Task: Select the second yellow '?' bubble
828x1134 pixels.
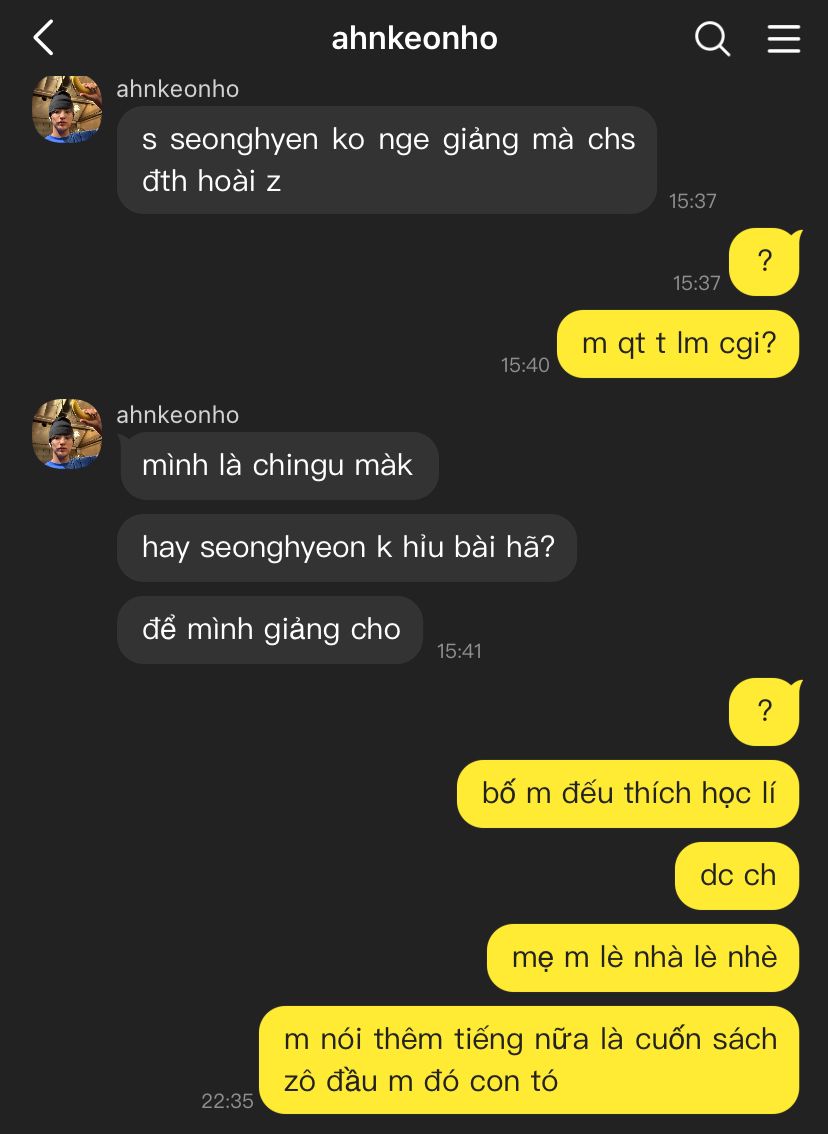Action: 765,711
